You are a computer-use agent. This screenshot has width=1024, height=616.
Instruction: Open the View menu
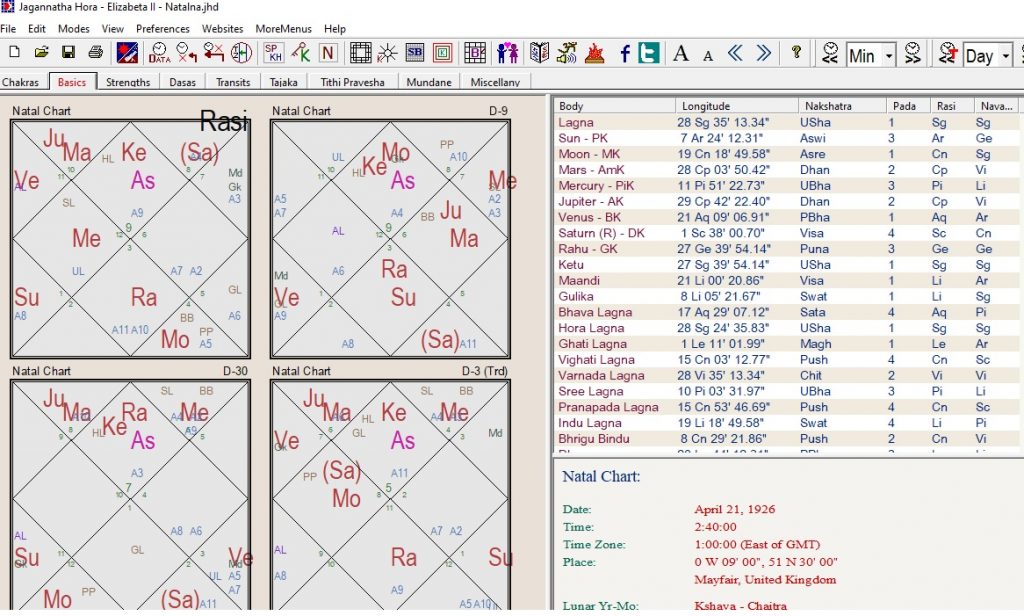tap(112, 29)
